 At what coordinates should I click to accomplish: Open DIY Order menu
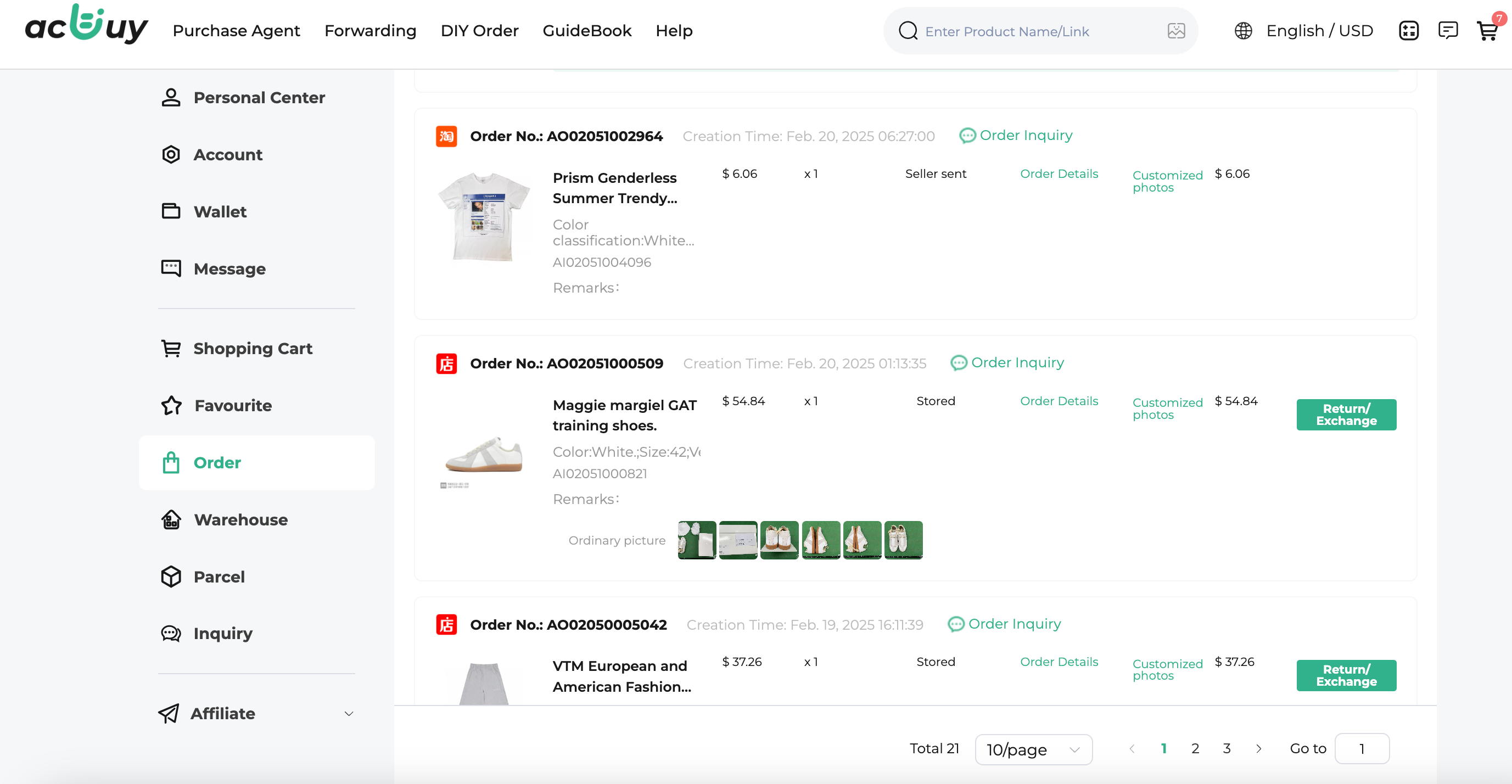(479, 31)
